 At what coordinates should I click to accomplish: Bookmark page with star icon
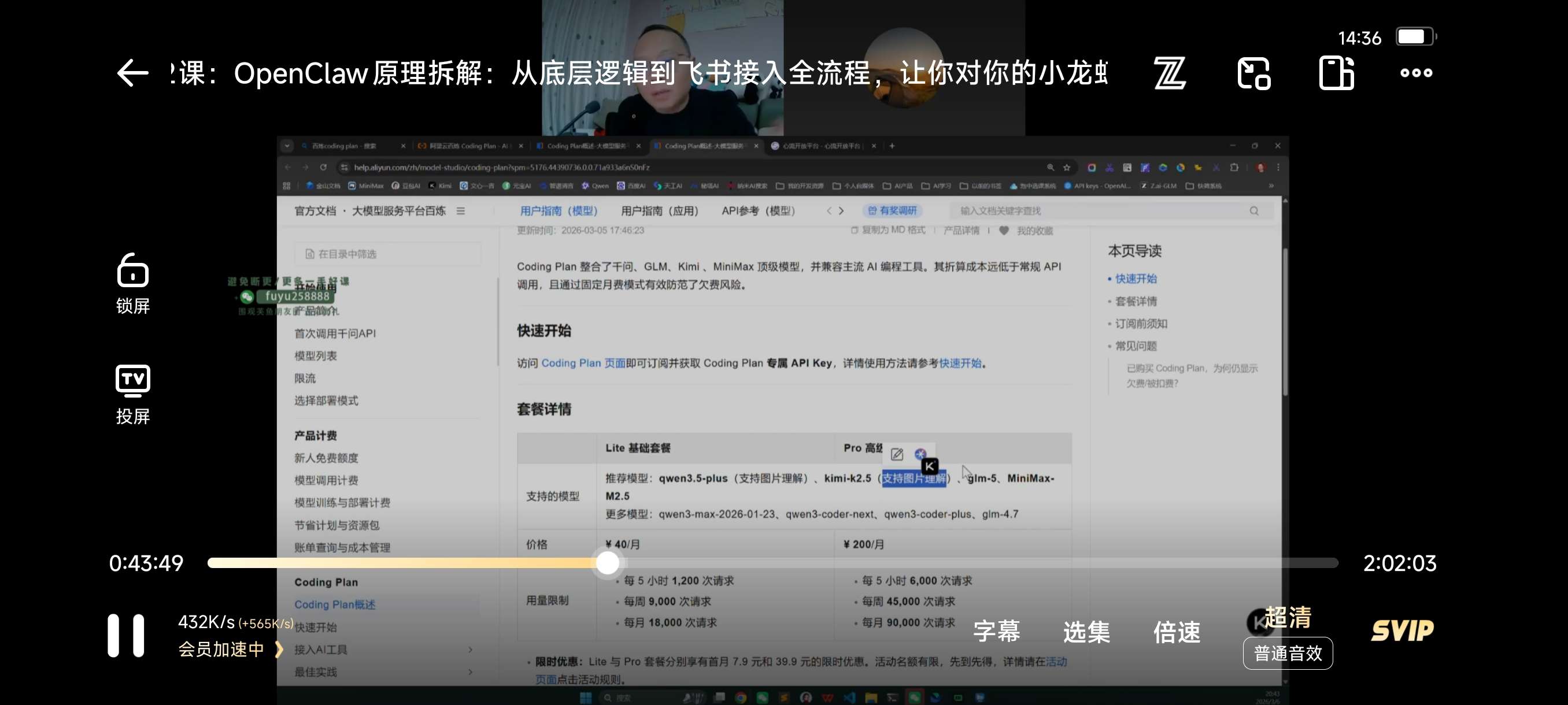coord(1066,167)
